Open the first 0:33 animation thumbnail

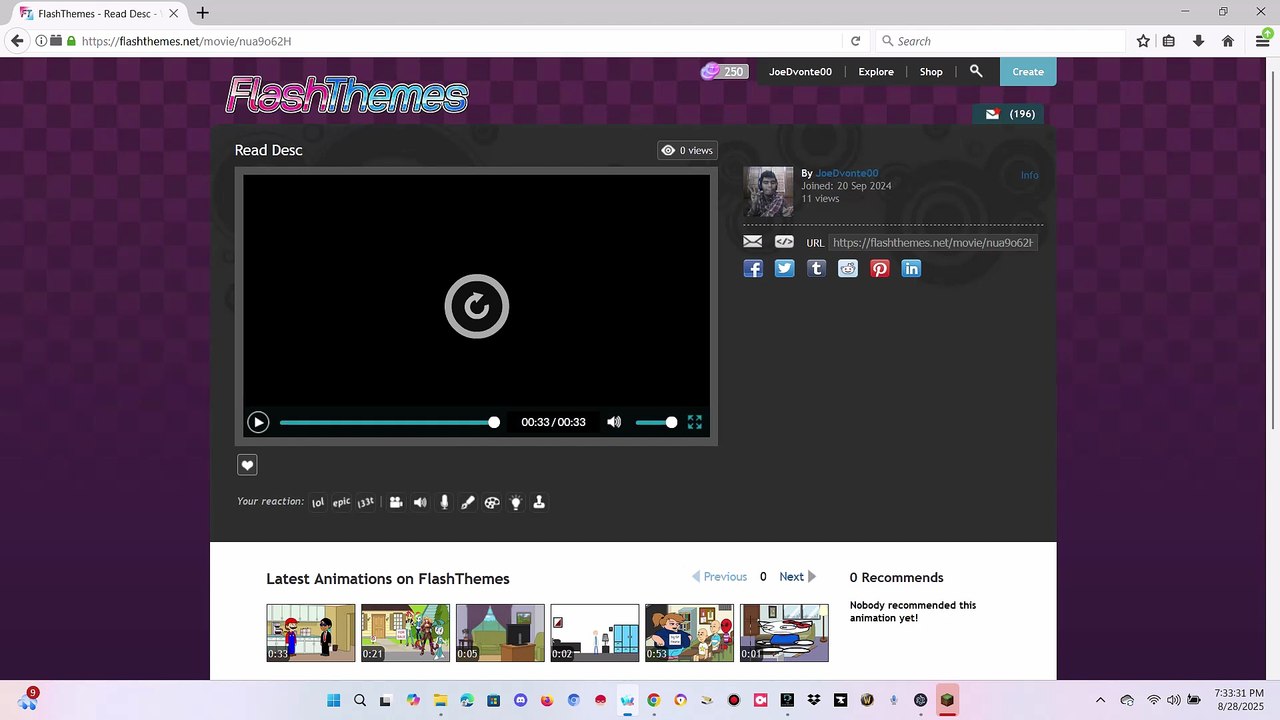tap(310, 632)
